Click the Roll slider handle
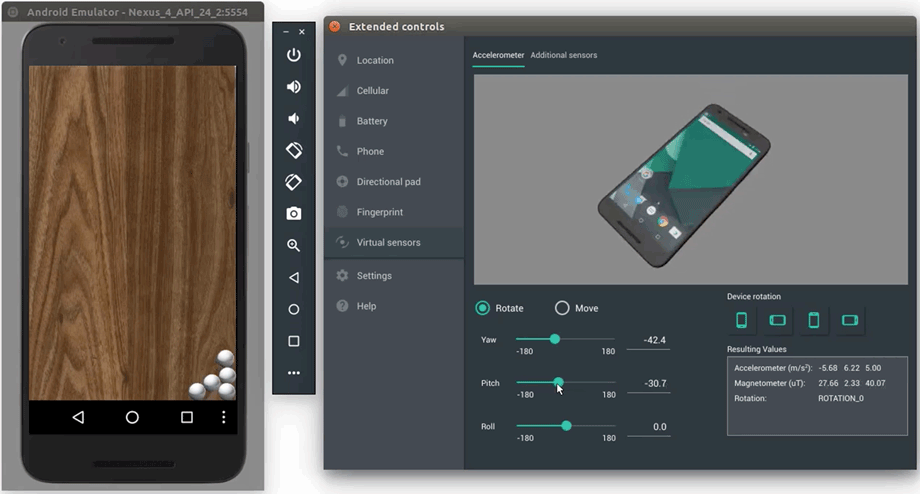920x494 pixels. pos(566,426)
